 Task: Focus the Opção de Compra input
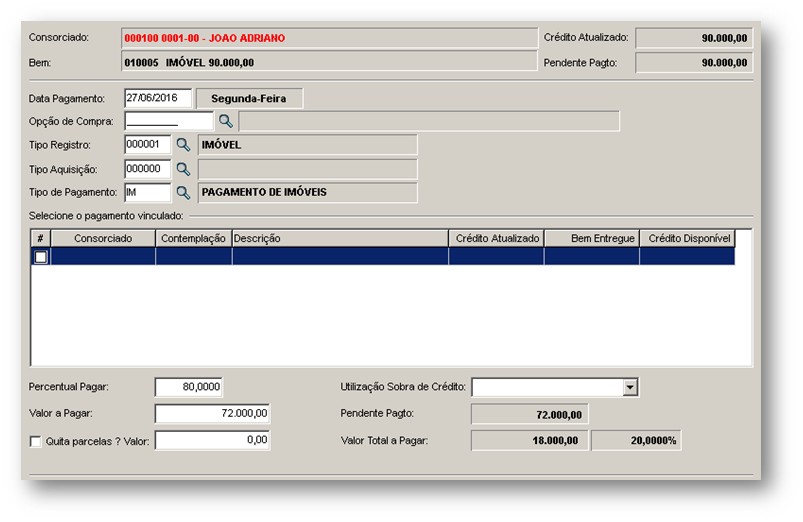click(x=168, y=121)
